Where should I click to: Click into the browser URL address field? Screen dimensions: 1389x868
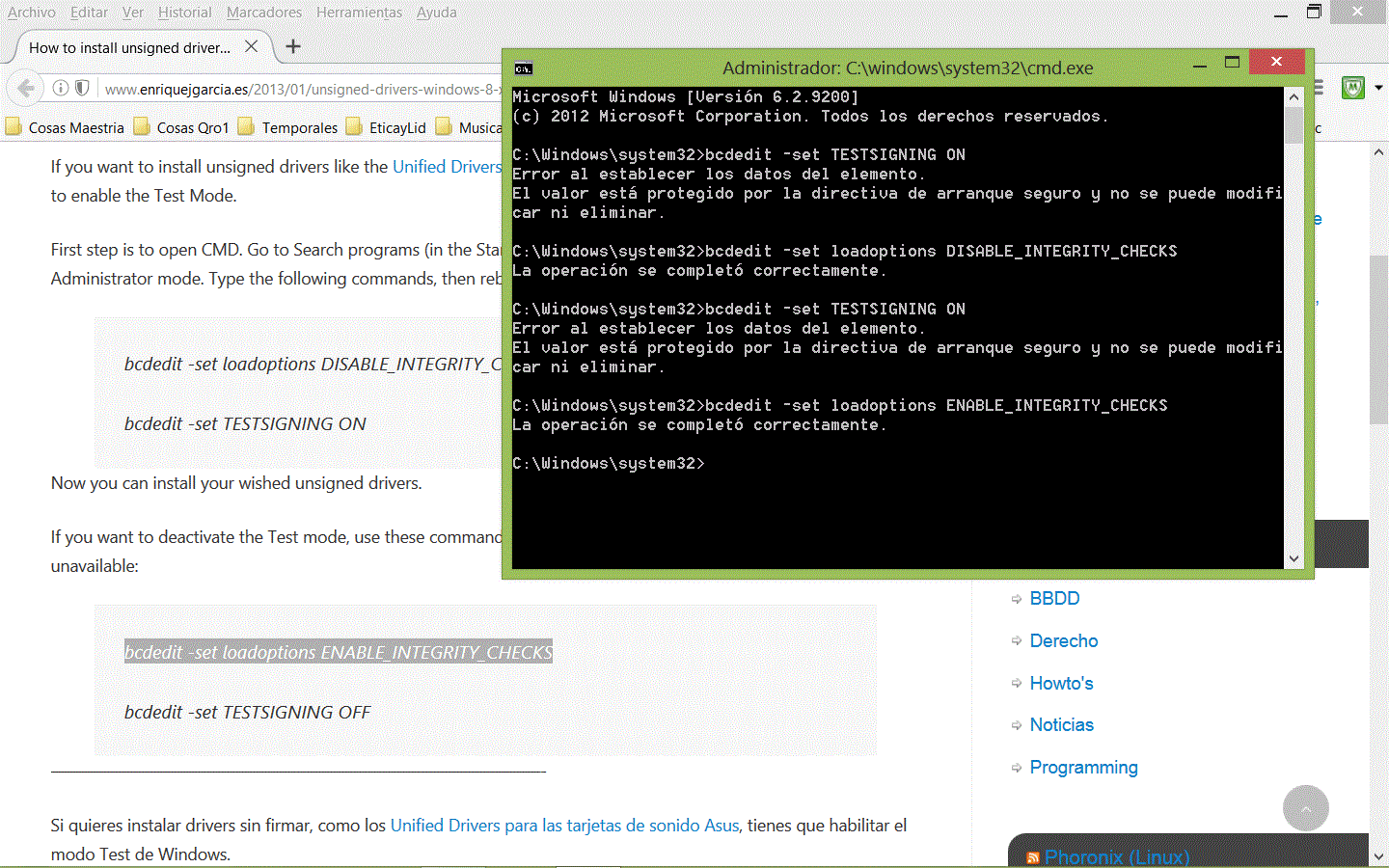299,89
